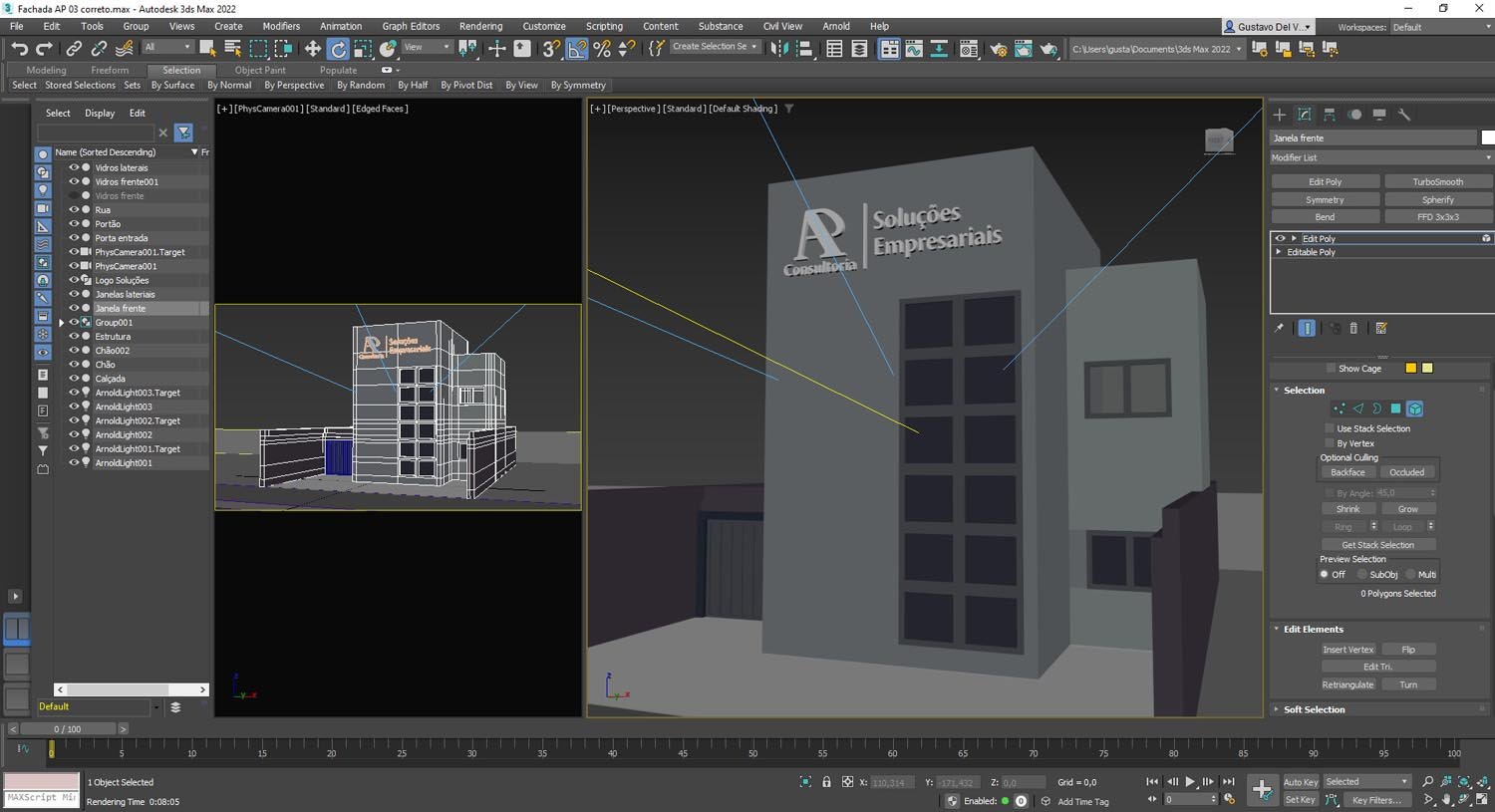Expand the Editable Poly stack entry
This screenshot has width=1495, height=812.
(1279, 252)
